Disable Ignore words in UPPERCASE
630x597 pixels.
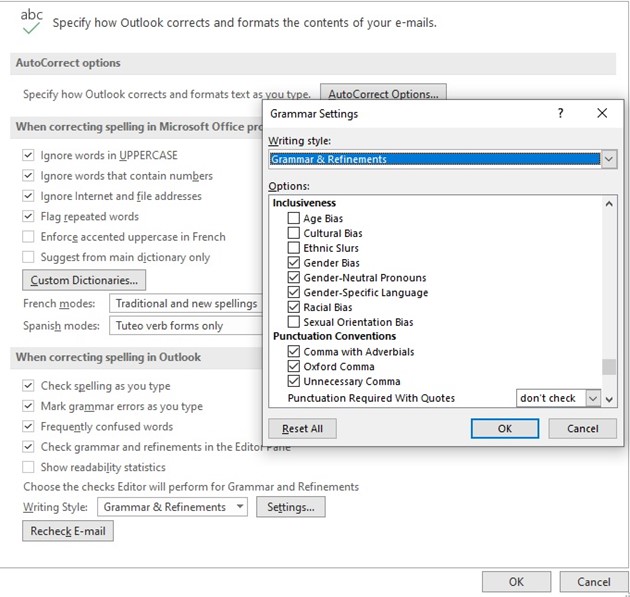pyautogui.click(x=28, y=155)
